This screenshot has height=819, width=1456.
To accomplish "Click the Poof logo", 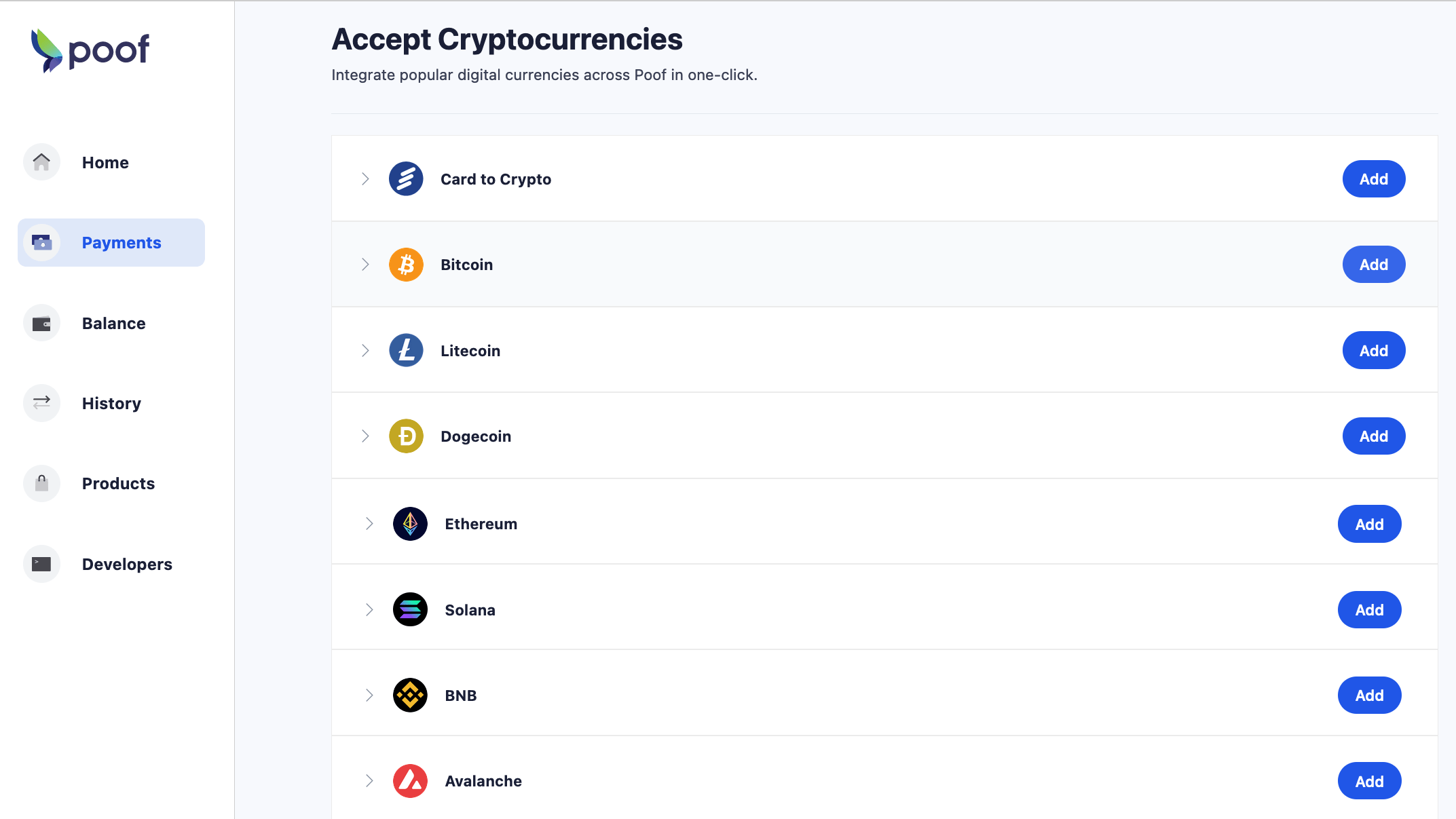I will coord(90,50).
